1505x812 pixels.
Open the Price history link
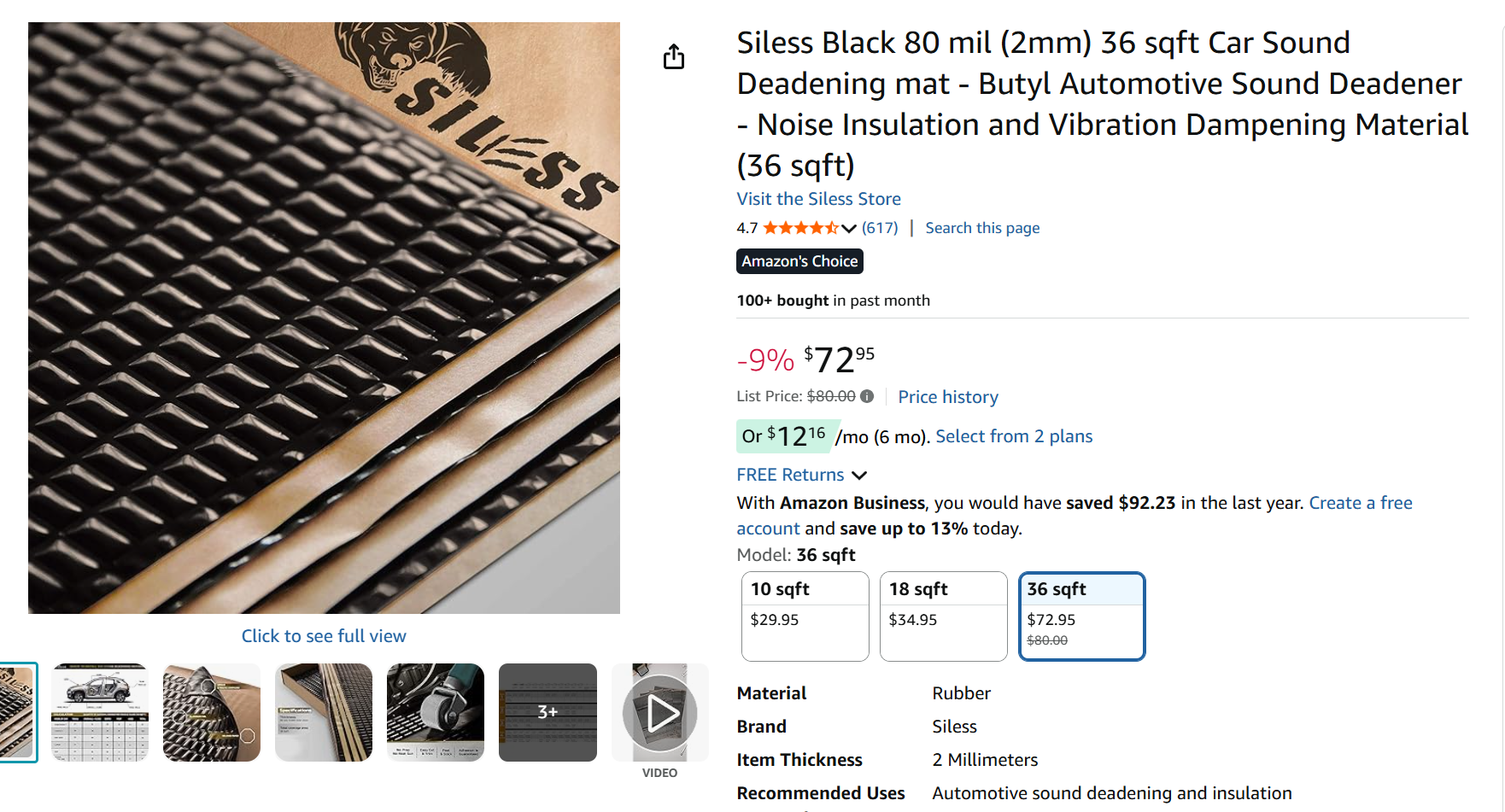(947, 397)
